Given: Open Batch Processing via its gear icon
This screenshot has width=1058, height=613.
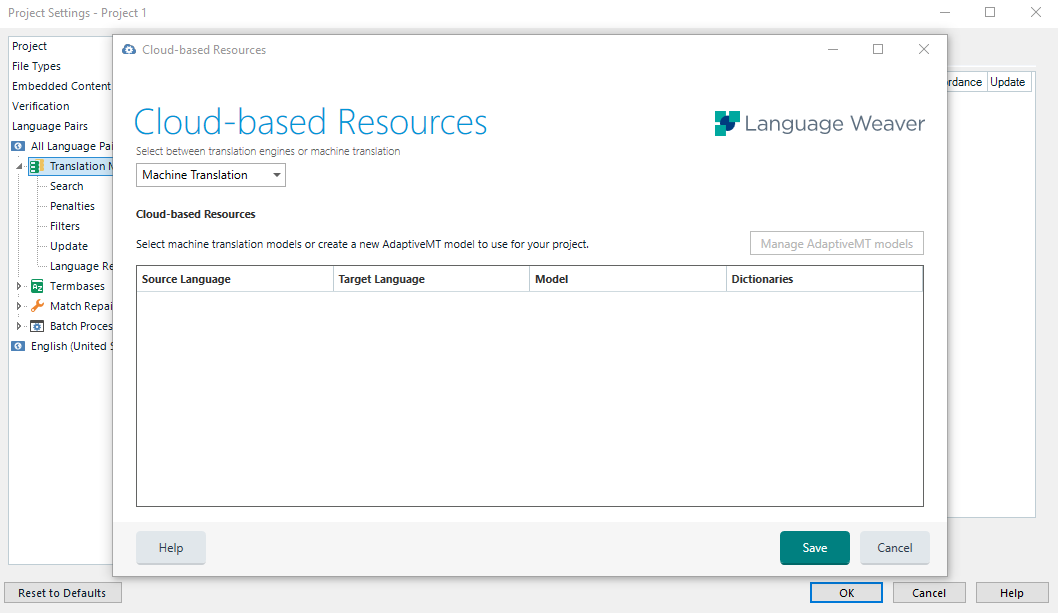Looking at the screenshot, I should [x=38, y=326].
